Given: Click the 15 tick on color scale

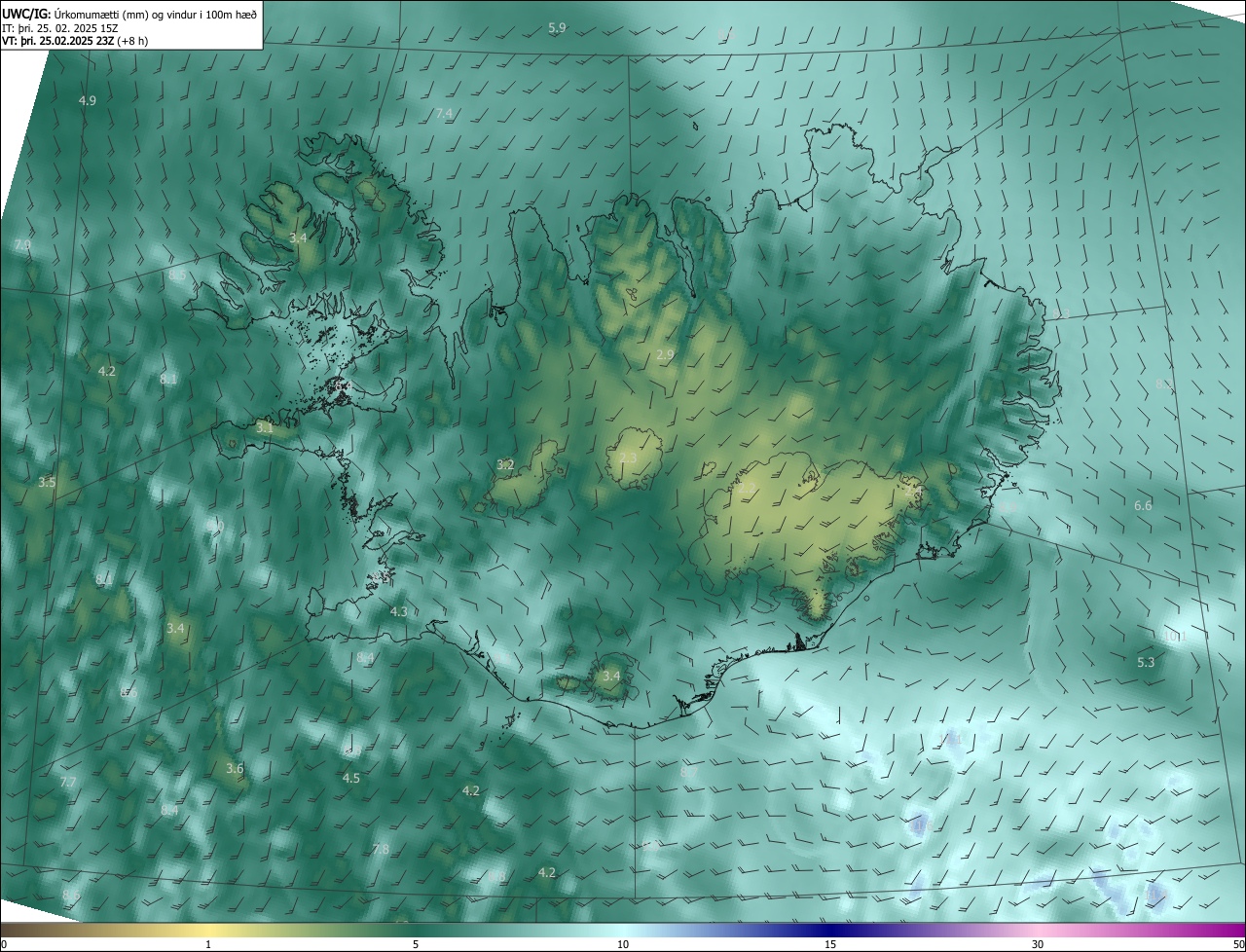Looking at the screenshot, I should click(830, 944).
